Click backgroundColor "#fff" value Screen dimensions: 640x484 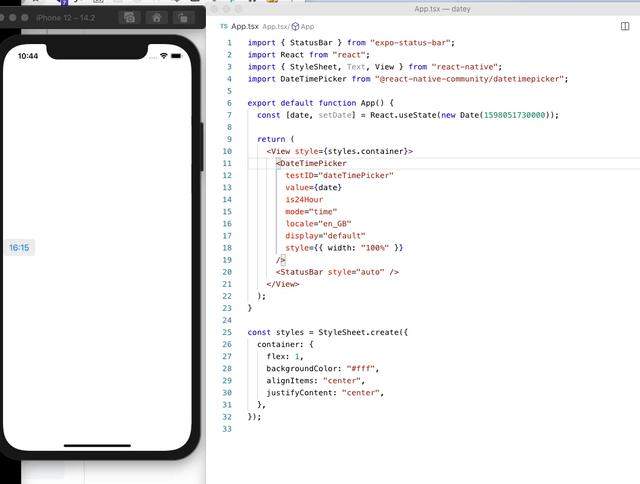pos(361,369)
